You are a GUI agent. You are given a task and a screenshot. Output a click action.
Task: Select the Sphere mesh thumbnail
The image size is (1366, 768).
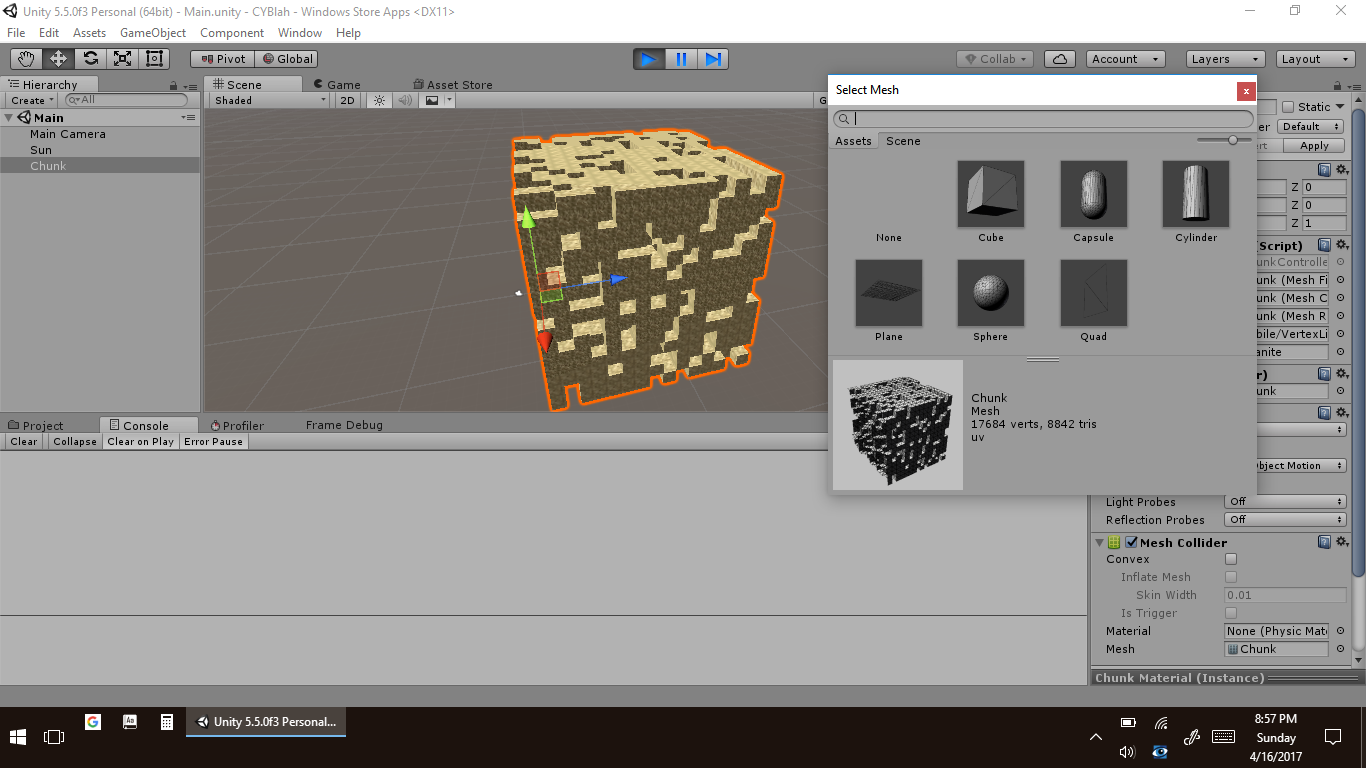(x=990, y=293)
